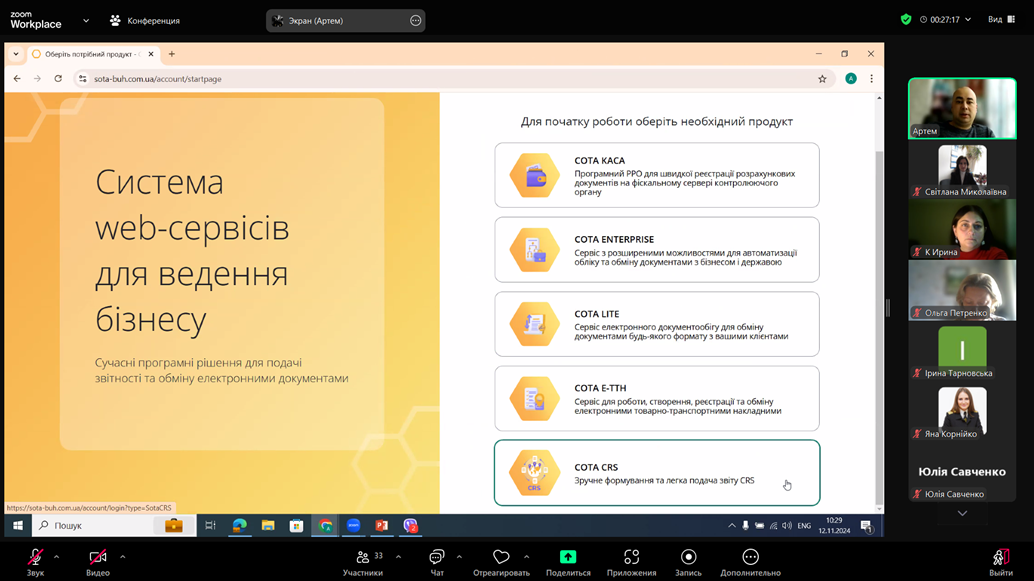Click the СОТА Е-ТТН waybill icon
This screenshot has height=581, width=1034.
tap(534, 398)
